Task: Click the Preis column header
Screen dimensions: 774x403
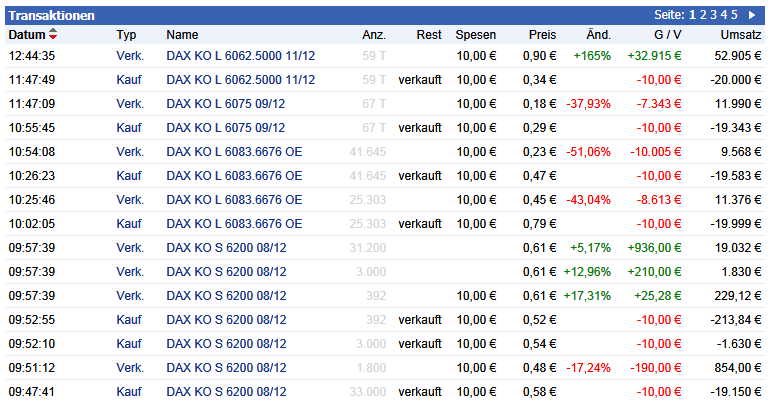Action: [x=542, y=35]
